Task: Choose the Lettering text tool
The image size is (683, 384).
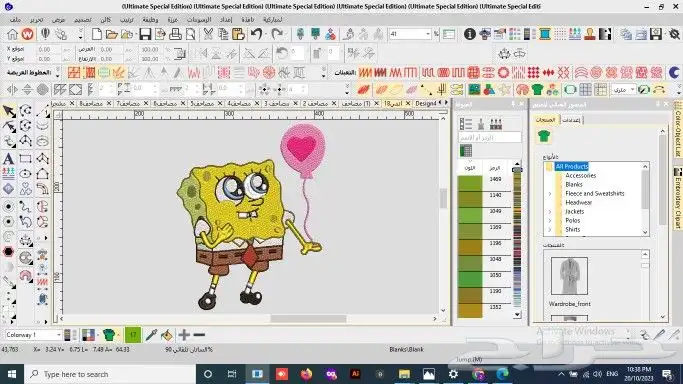Action: (x=8, y=158)
